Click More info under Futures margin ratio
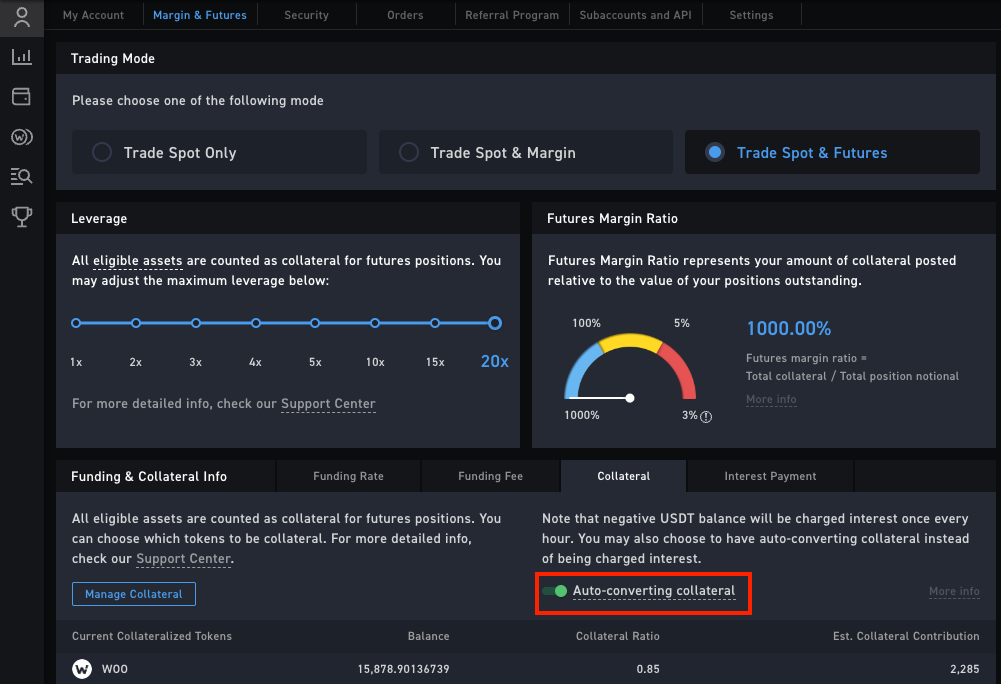The image size is (1001, 684). [771, 399]
